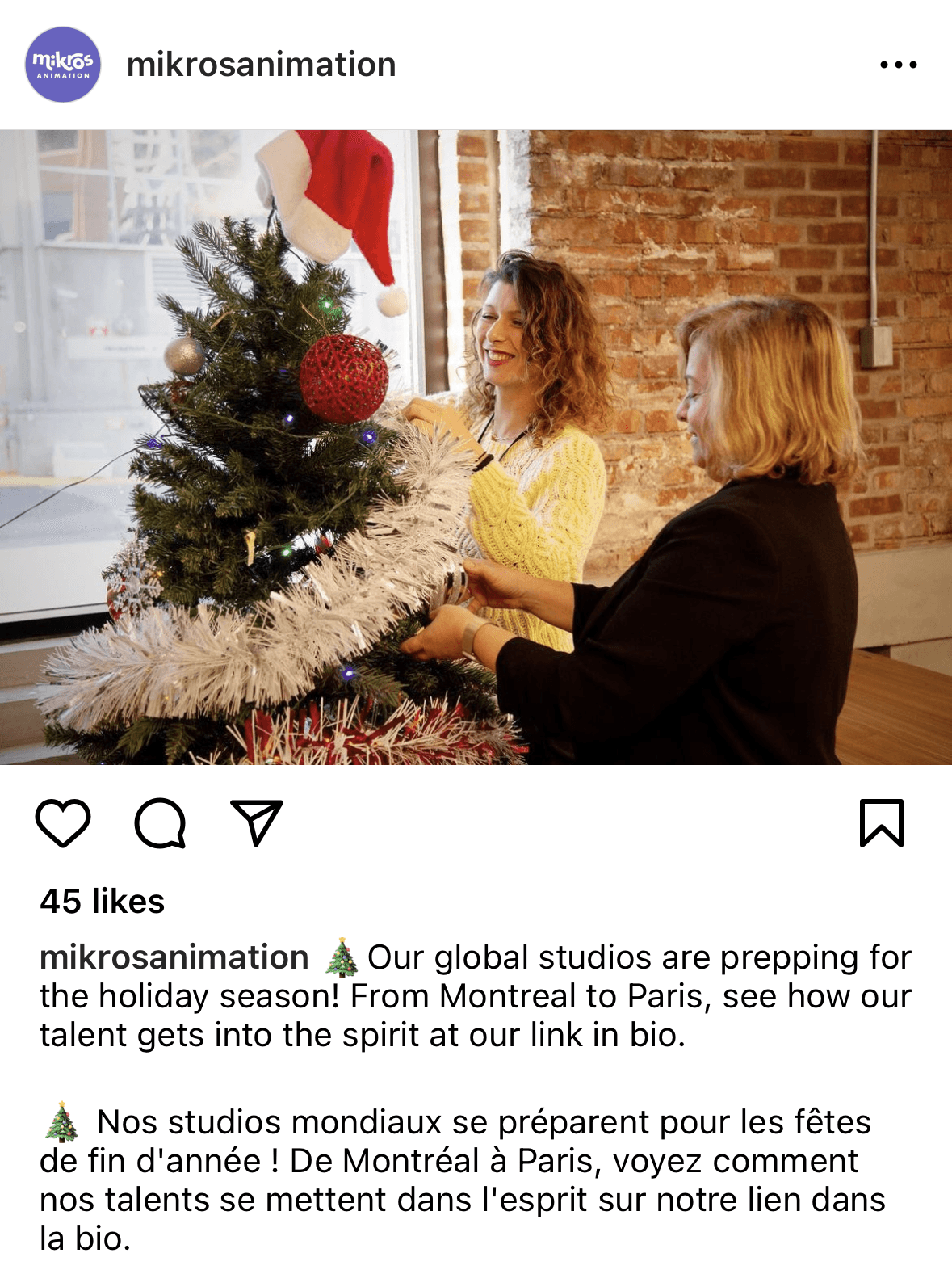
Task: Tap the Christmas tree emoji before "Nos studios"
Action: click(62, 1122)
